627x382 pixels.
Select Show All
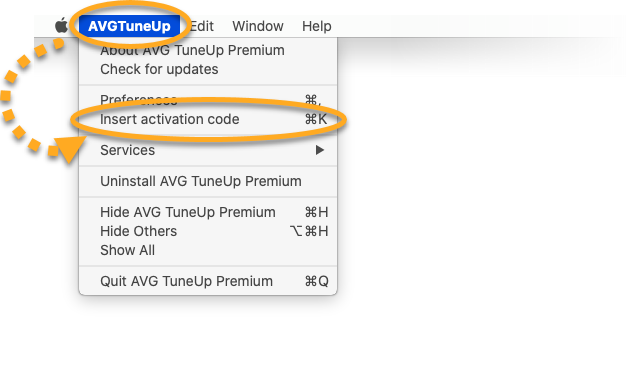tap(208, 250)
